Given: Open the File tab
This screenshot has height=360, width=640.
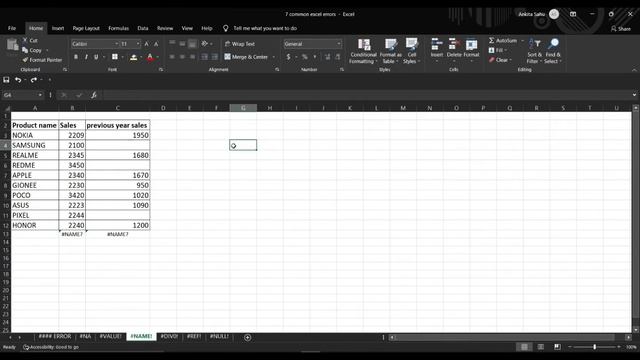Looking at the screenshot, I should point(12,28).
